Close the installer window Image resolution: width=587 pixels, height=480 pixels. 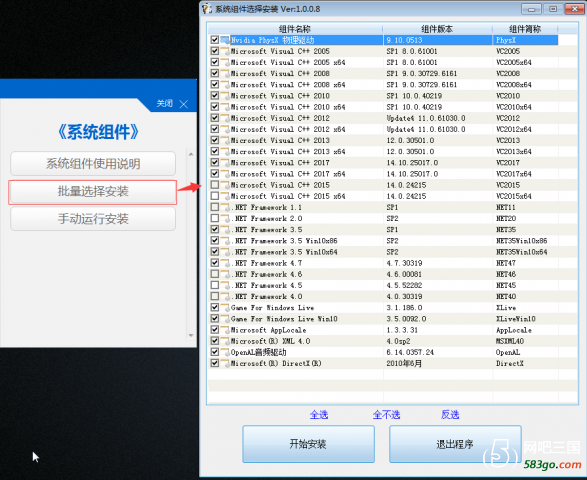point(575,9)
